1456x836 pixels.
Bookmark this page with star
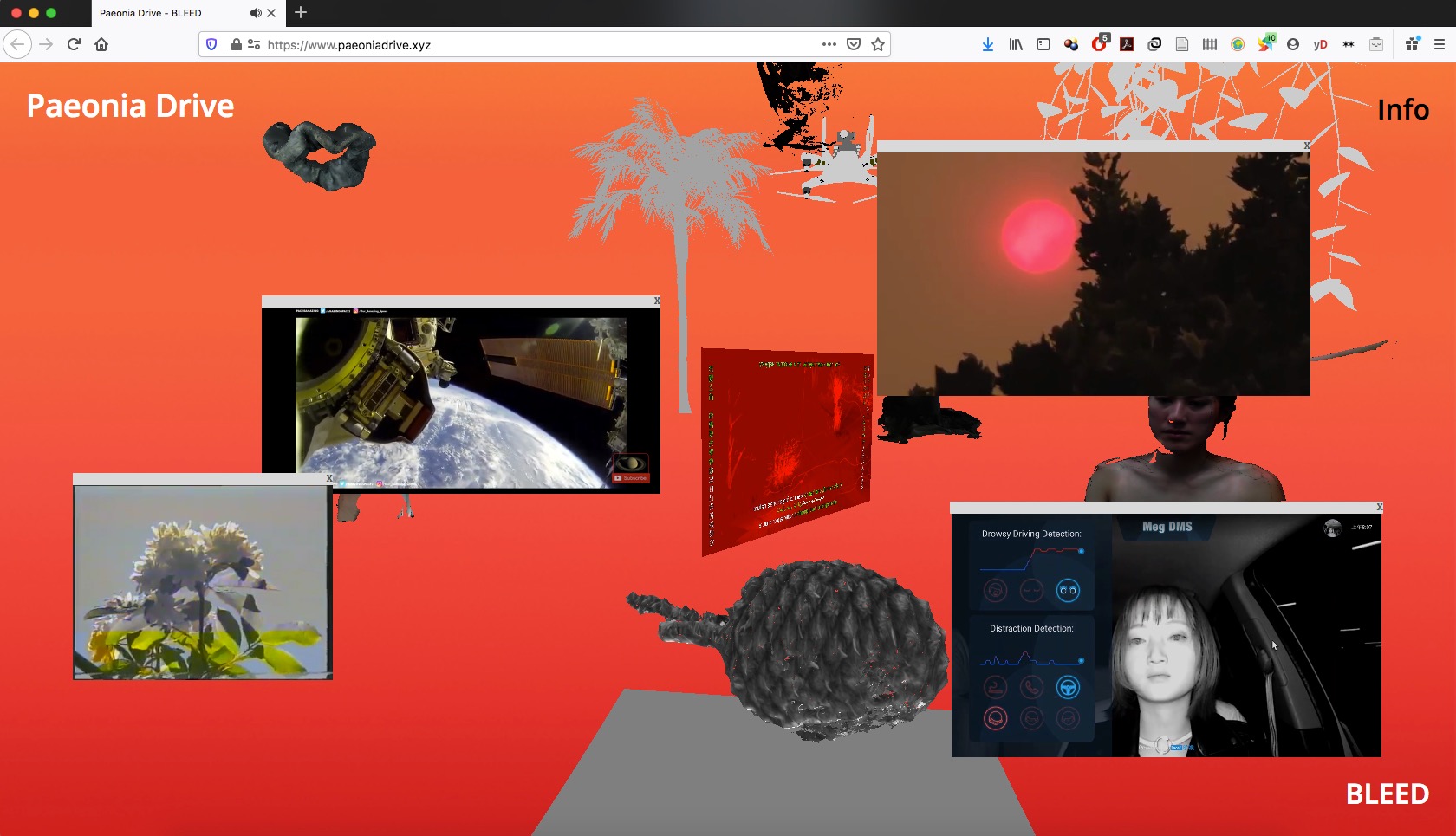[x=878, y=44]
